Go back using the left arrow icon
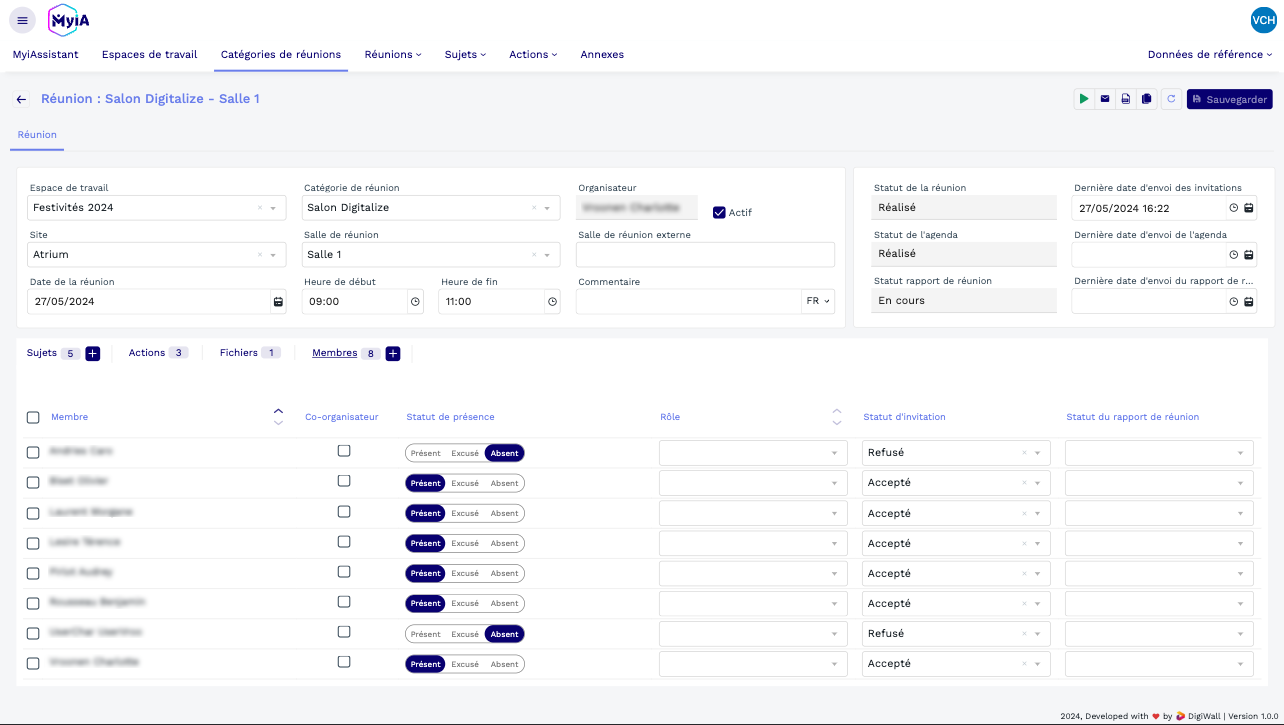 click(22, 100)
